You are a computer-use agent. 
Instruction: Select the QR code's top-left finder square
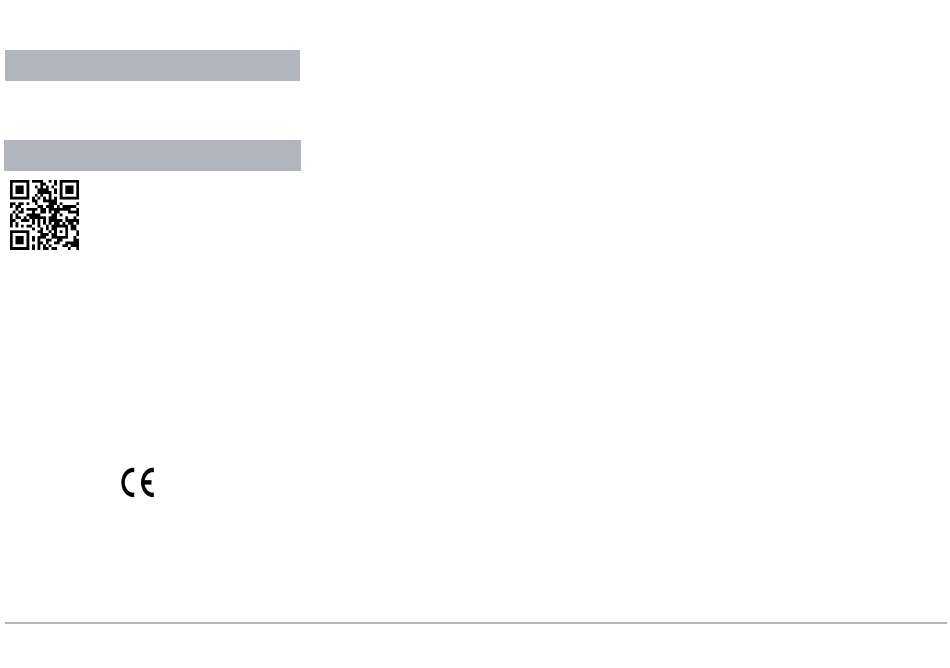tap(19, 190)
